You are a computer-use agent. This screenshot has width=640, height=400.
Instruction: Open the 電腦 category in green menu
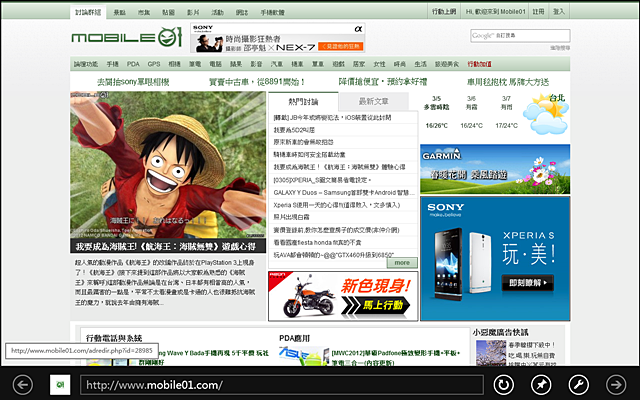[x=215, y=64]
